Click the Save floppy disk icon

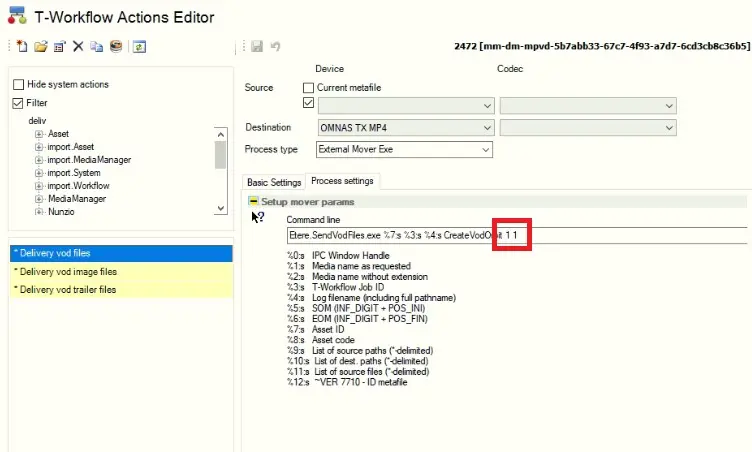tap(258, 46)
